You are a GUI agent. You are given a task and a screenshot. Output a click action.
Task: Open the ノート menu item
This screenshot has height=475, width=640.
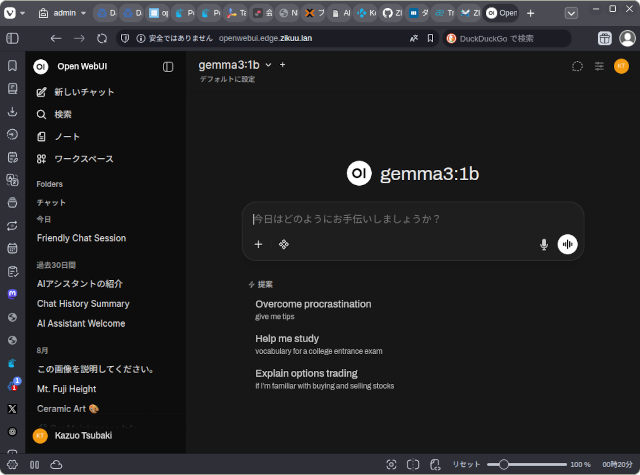(x=67, y=137)
